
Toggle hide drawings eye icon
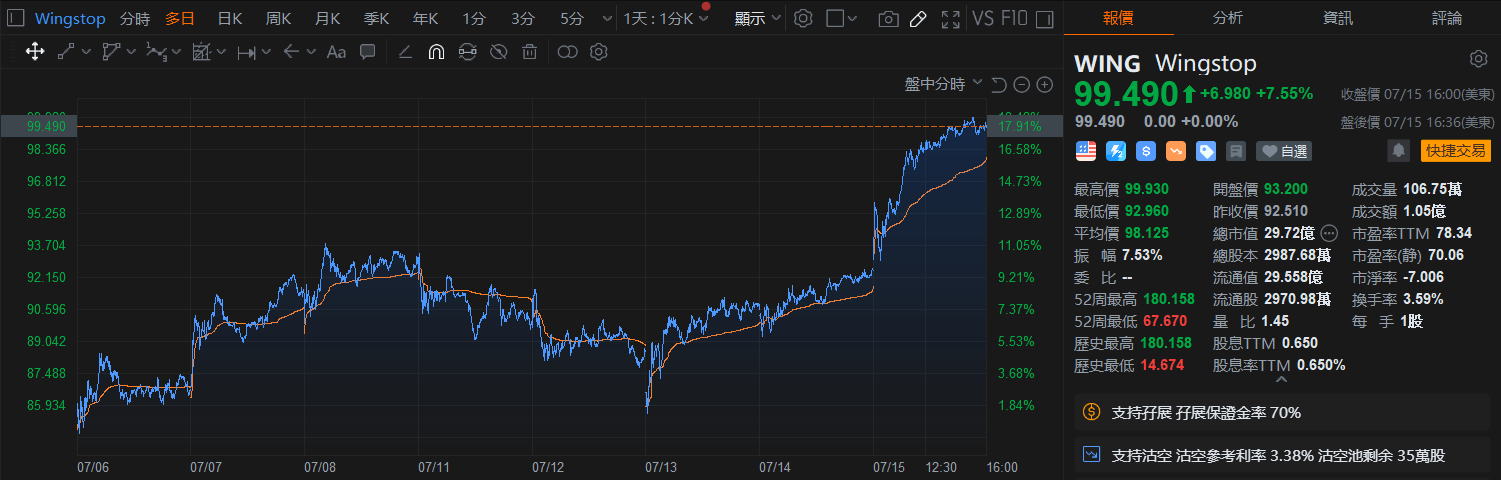498,52
